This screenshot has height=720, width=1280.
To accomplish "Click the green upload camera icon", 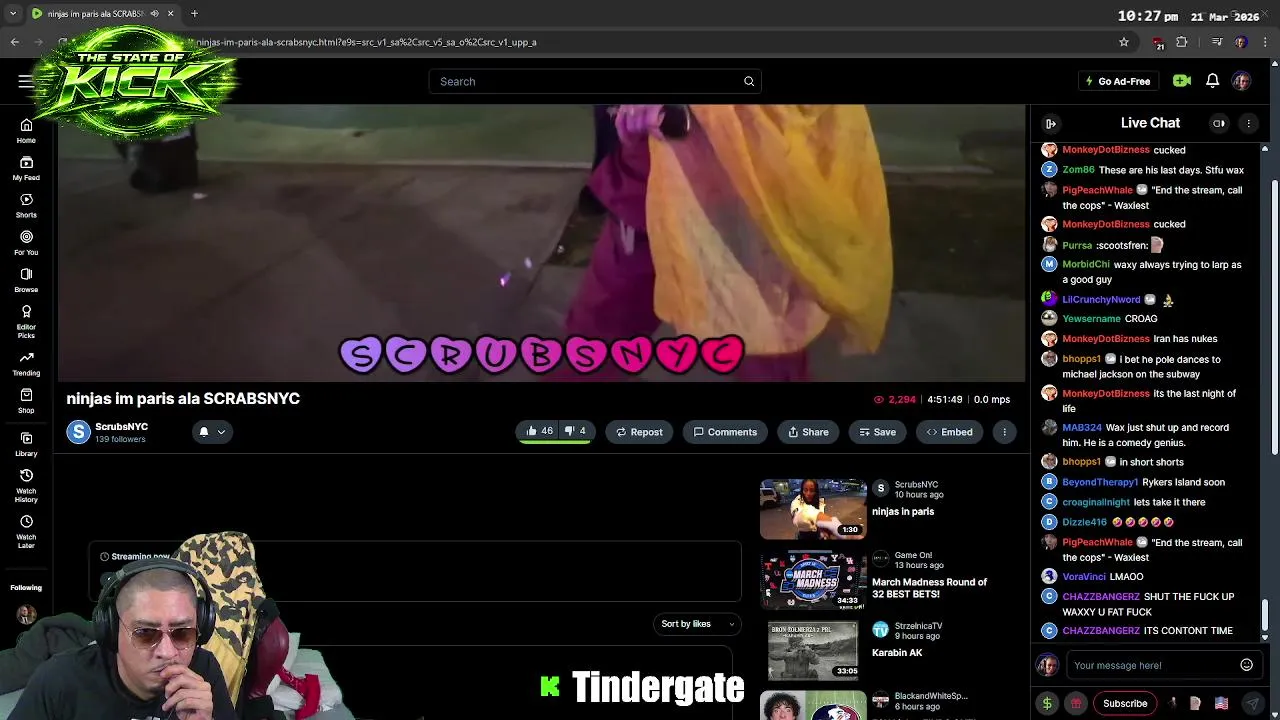I will tap(1182, 81).
